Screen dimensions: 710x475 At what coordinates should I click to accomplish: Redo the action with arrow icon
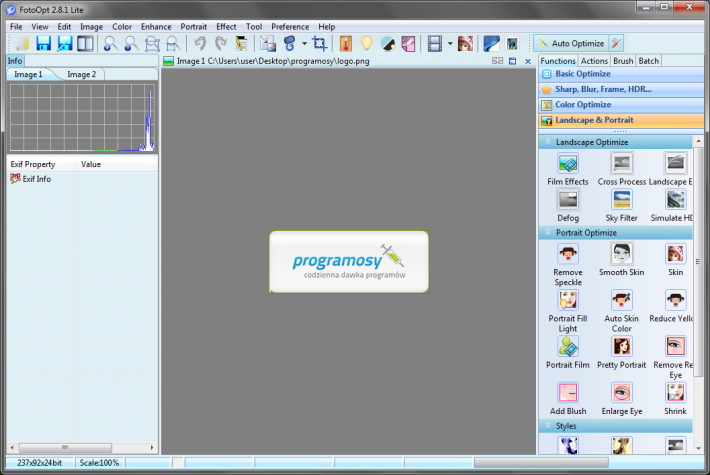[221, 43]
